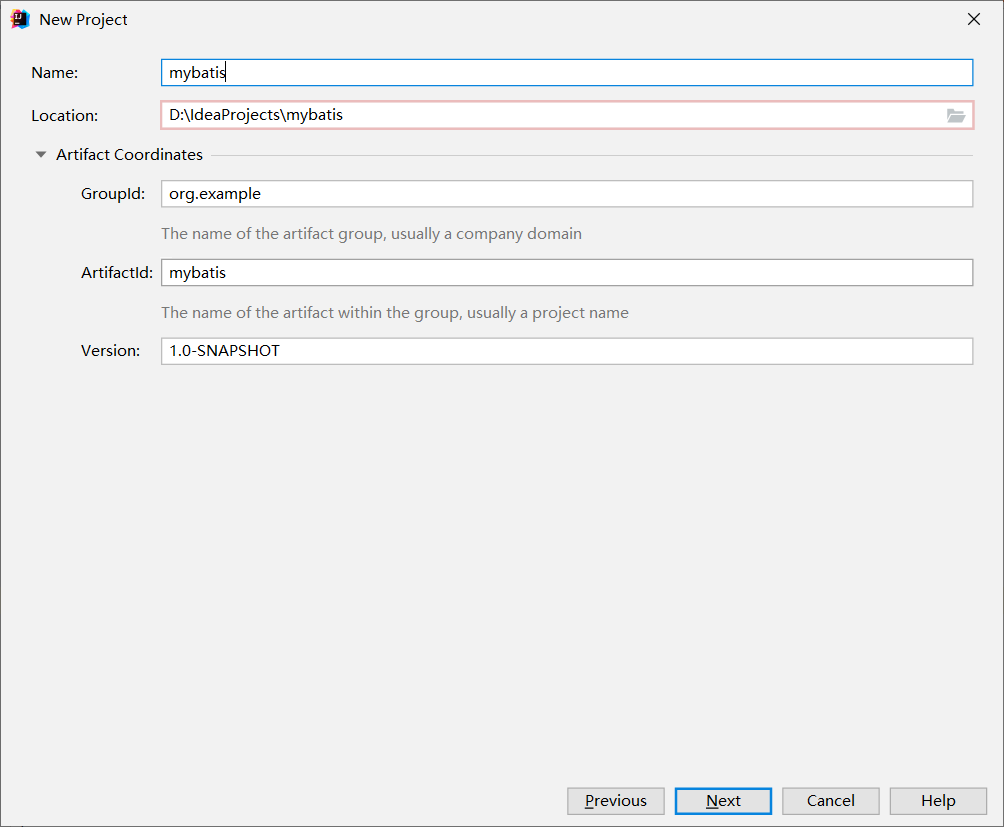
Task: Close the dialog with the X button
Action: click(973, 18)
